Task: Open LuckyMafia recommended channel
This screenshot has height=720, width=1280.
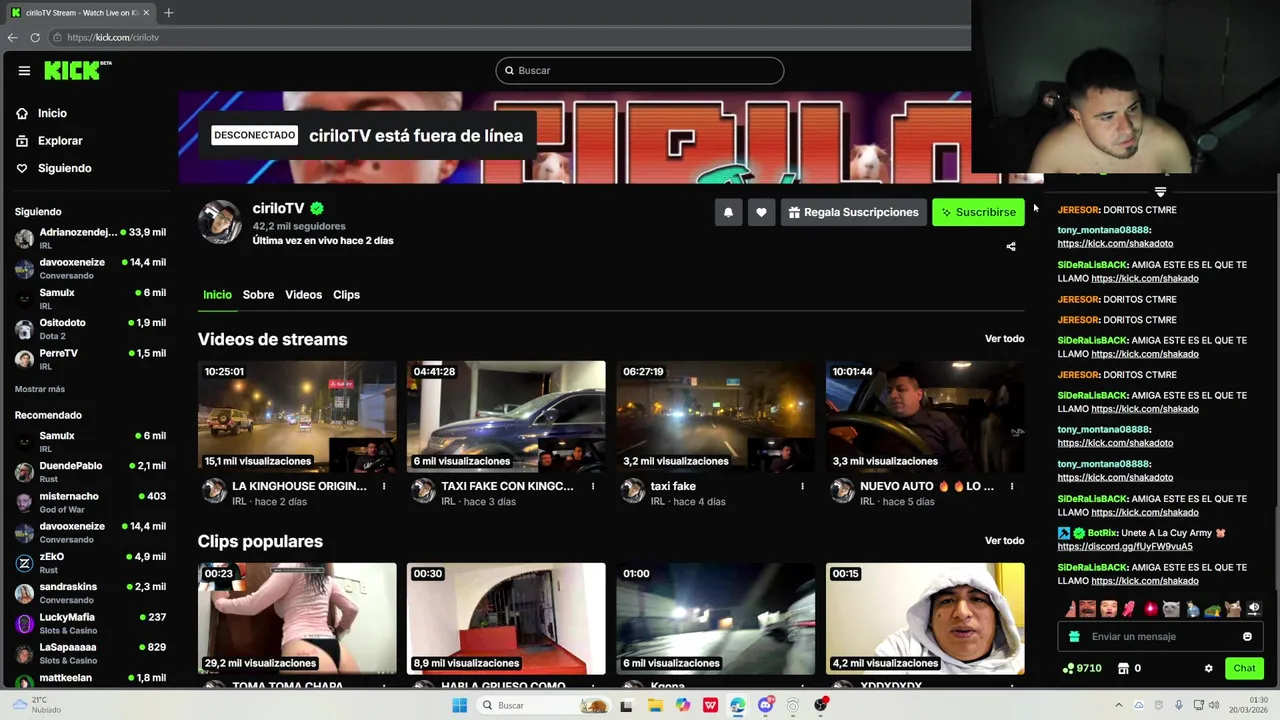Action: click(90, 623)
